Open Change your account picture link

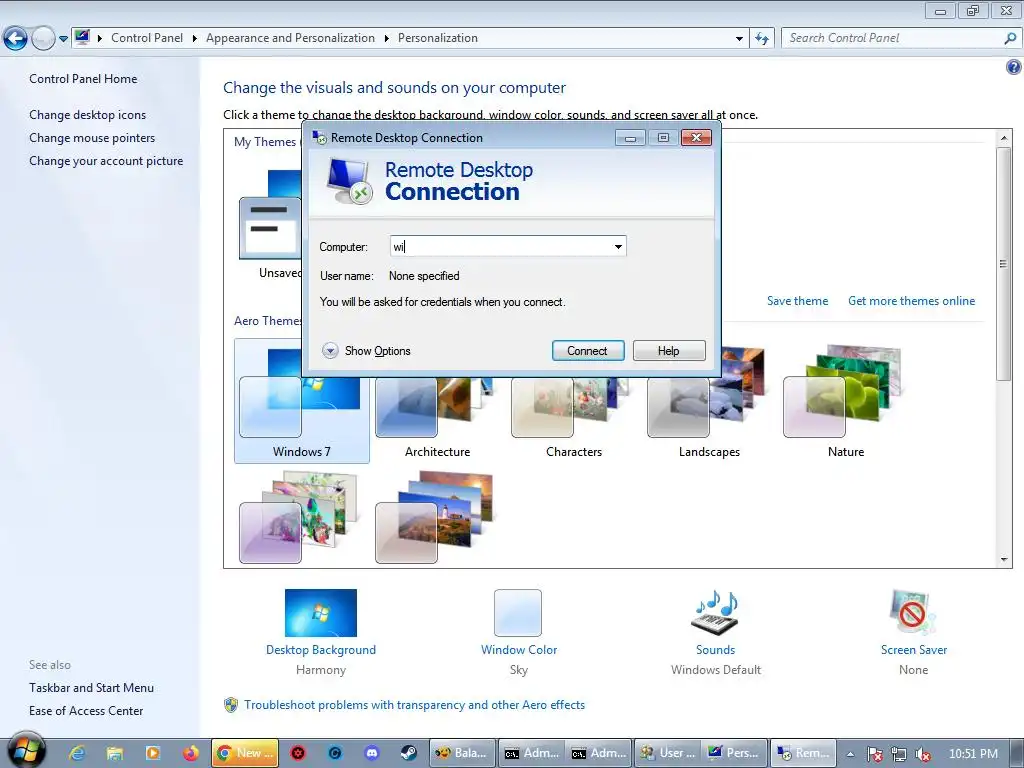coord(106,161)
